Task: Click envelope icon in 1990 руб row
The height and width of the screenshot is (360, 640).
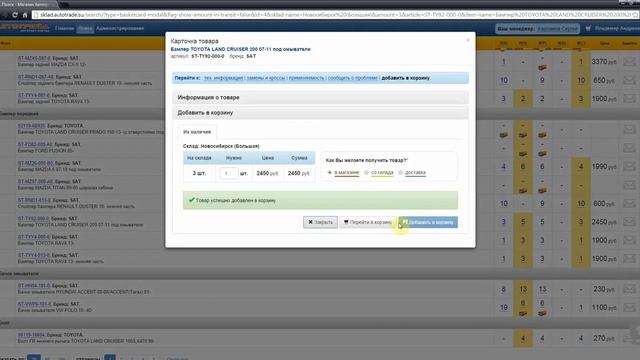Action: point(629,167)
